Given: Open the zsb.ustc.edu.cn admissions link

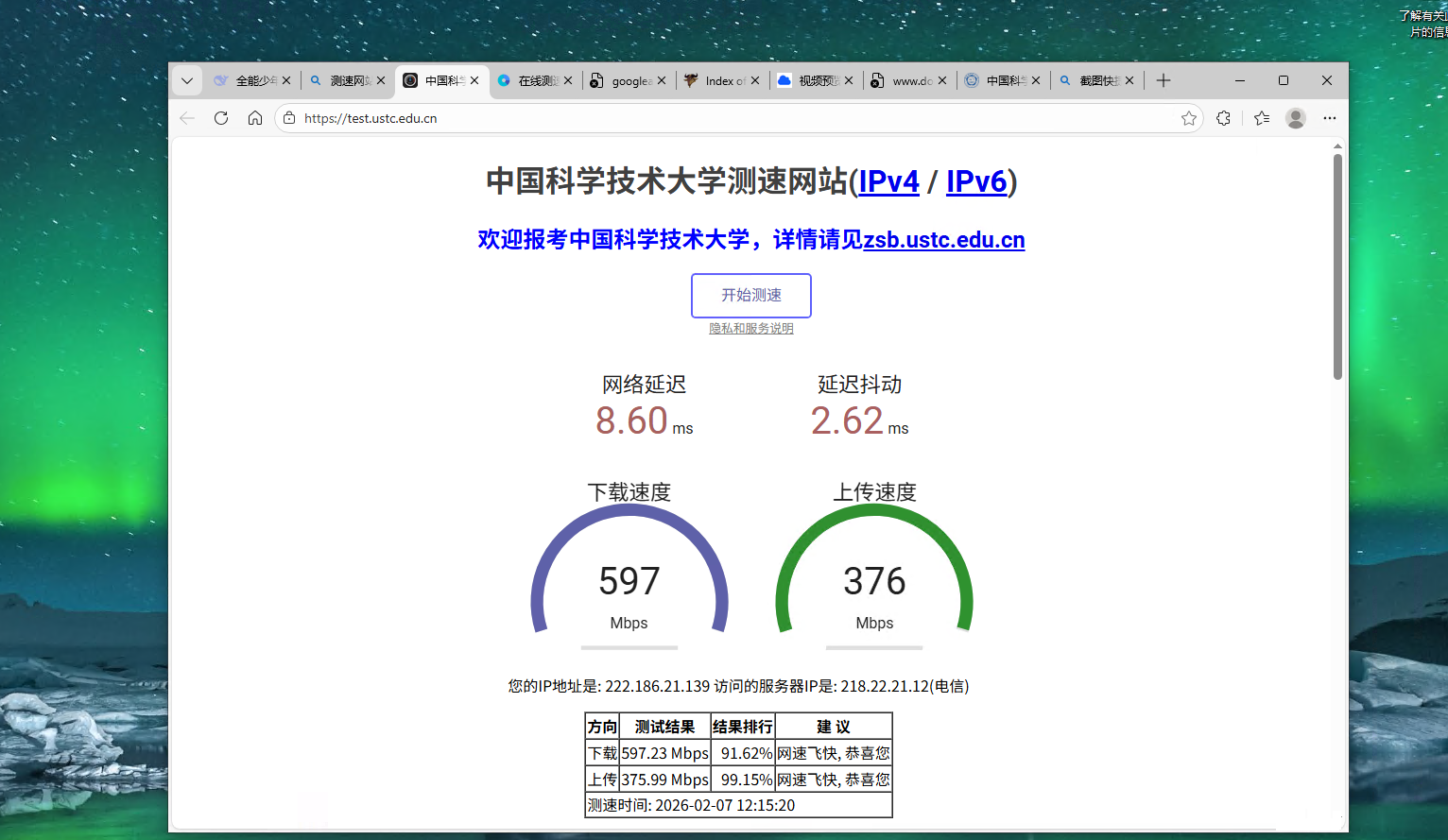Looking at the screenshot, I should pos(943,240).
